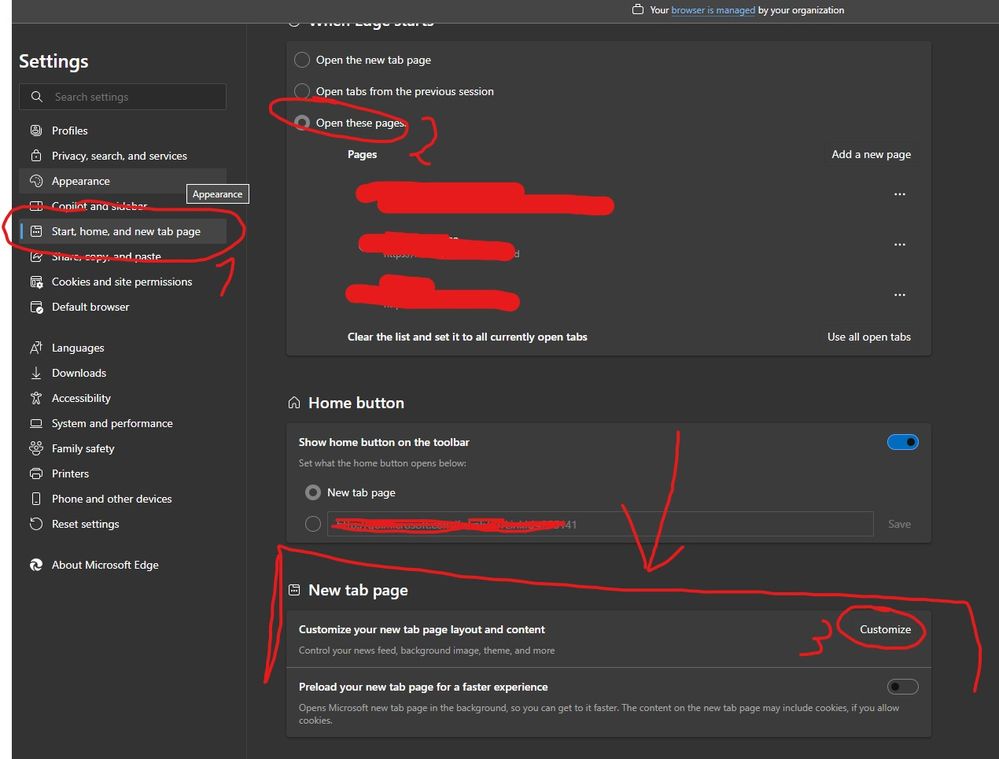
Task: Click the Languages icon
Action: [36, 347]
